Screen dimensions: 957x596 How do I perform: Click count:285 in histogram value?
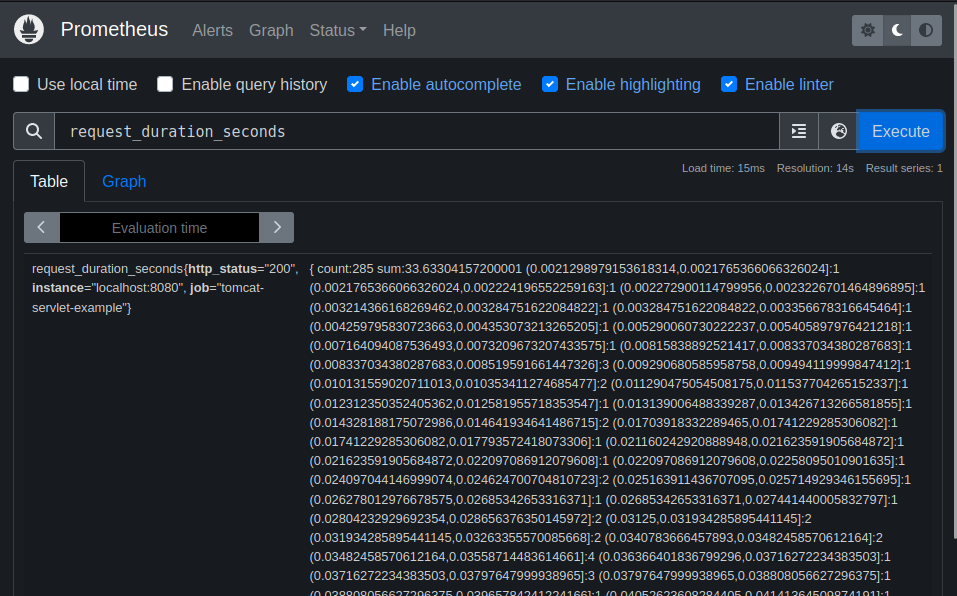pyautogui.click(x=345, y=268)
